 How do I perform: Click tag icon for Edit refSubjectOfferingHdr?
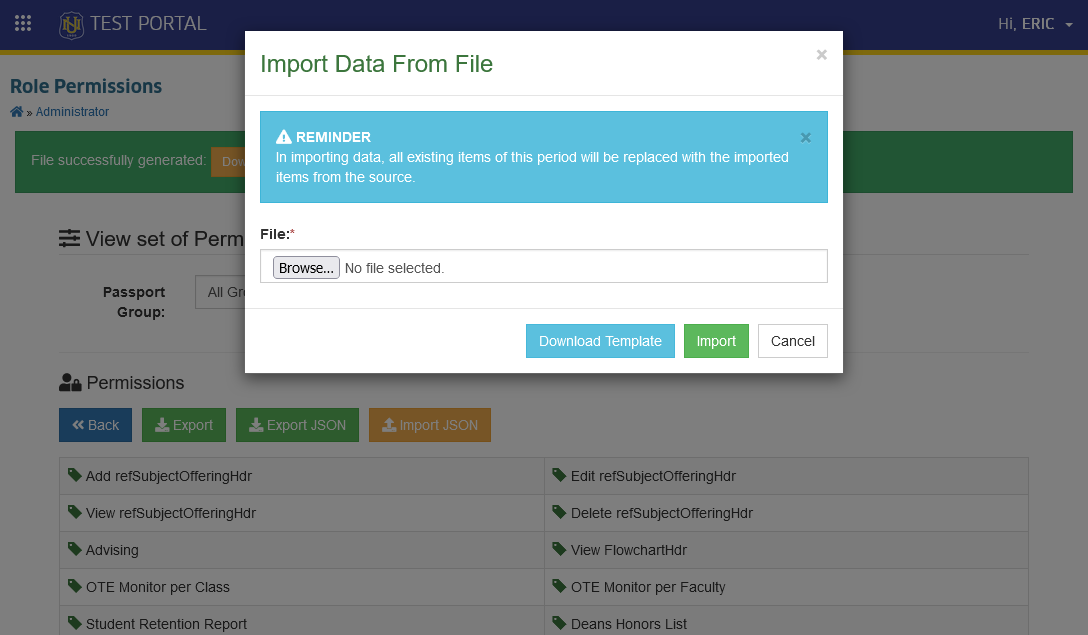point(559,475)
